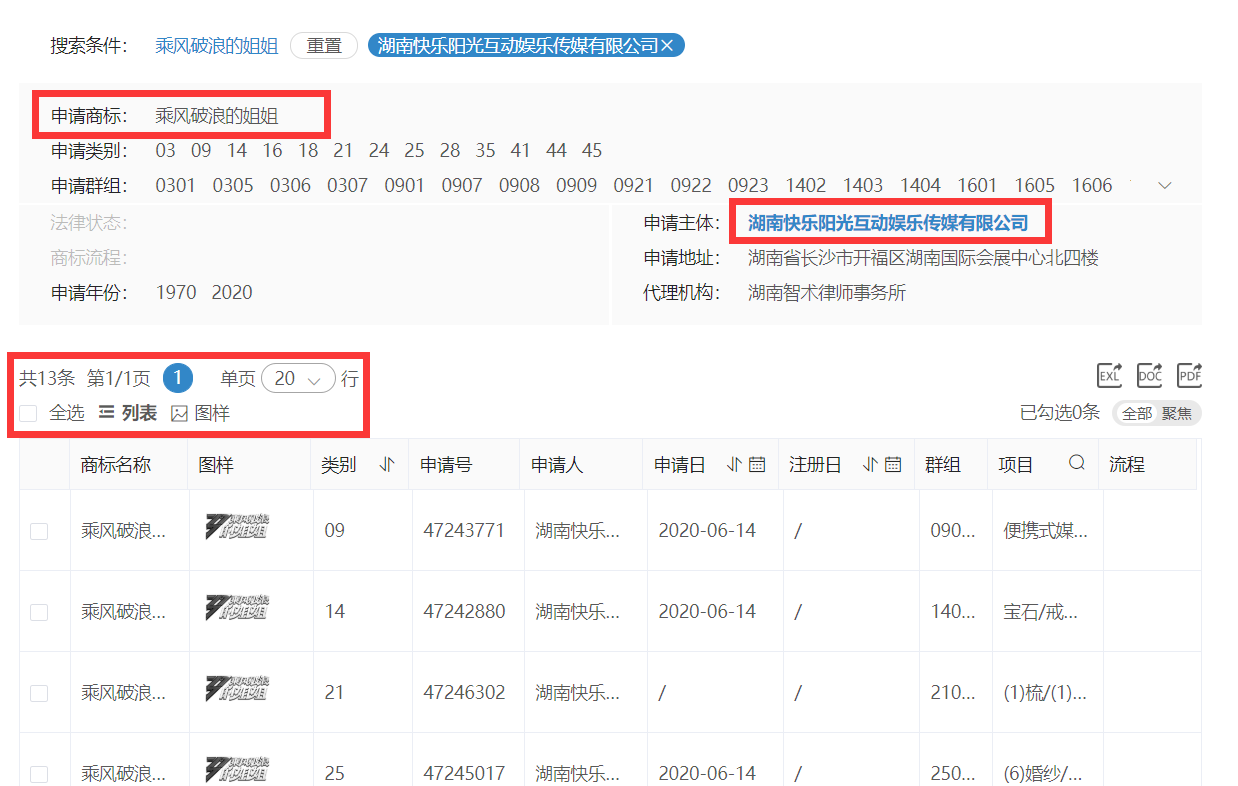Switch to 列表 list view
Image resolution: width=1238 pixels, height=786 pixels.
tap(127, 413)
